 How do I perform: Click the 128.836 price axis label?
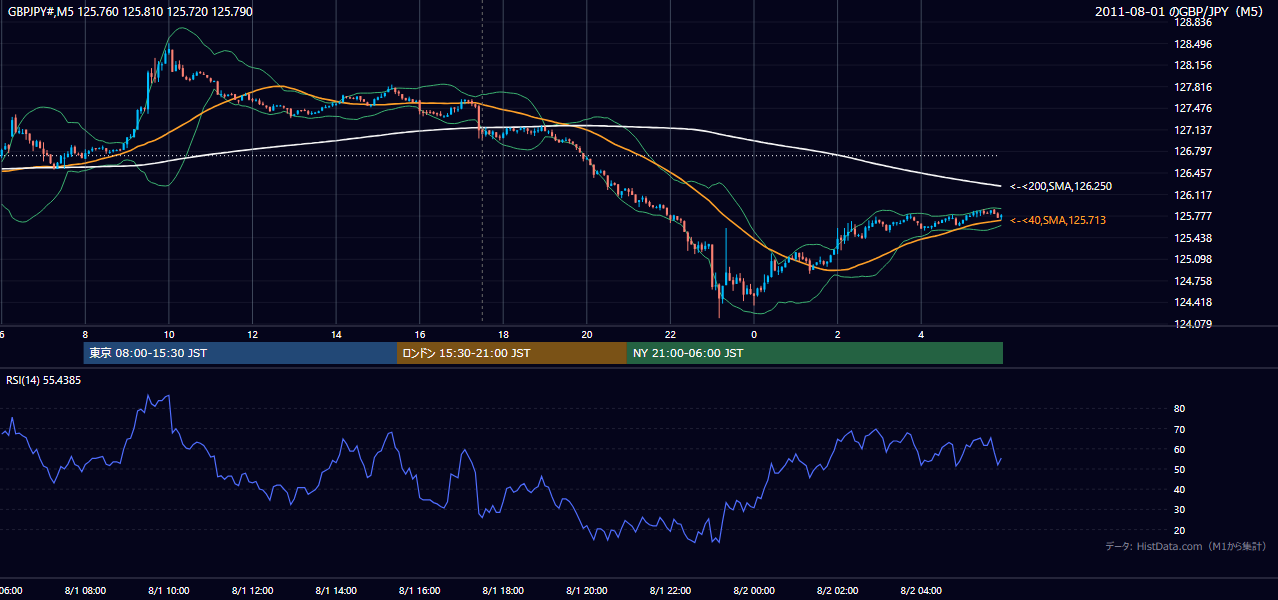pos(1192,22)
